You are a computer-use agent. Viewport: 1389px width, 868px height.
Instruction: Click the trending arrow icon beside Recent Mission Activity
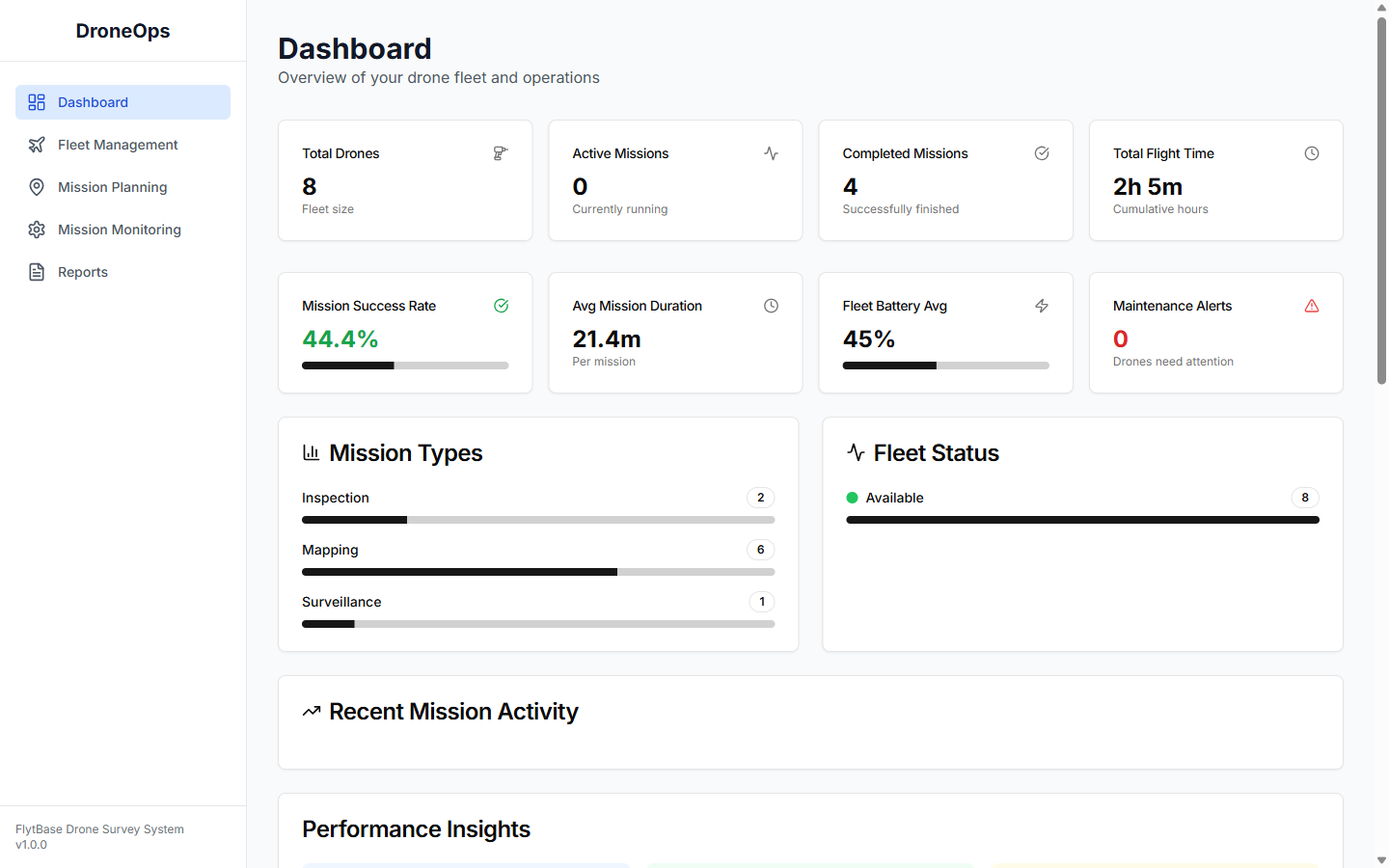coord(311,711)
